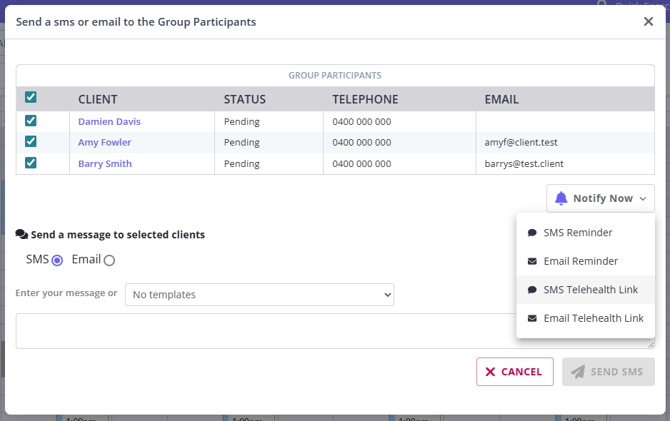670x421 pixels.
Task: Click the SMS Reminder speech bubble icon
Action: [x=532, y=233]
